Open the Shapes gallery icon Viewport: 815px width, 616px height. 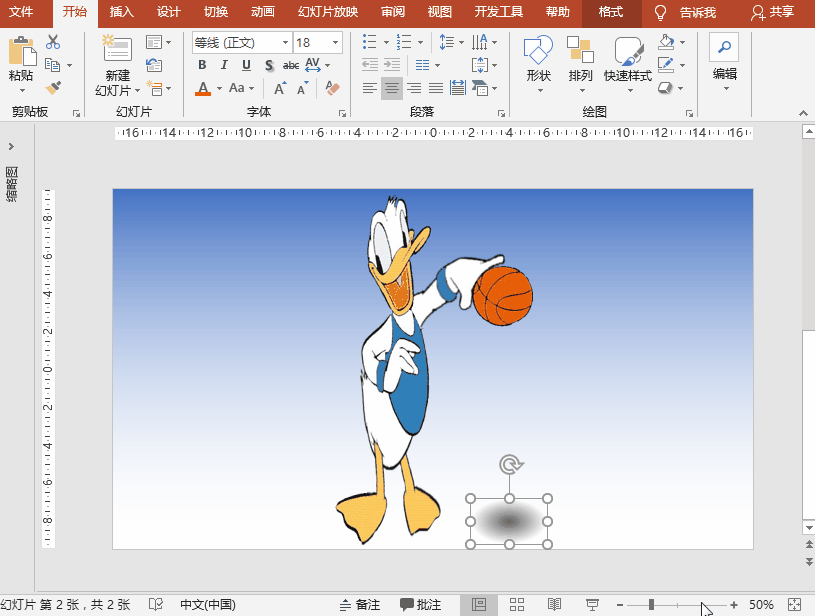point(538,50)
